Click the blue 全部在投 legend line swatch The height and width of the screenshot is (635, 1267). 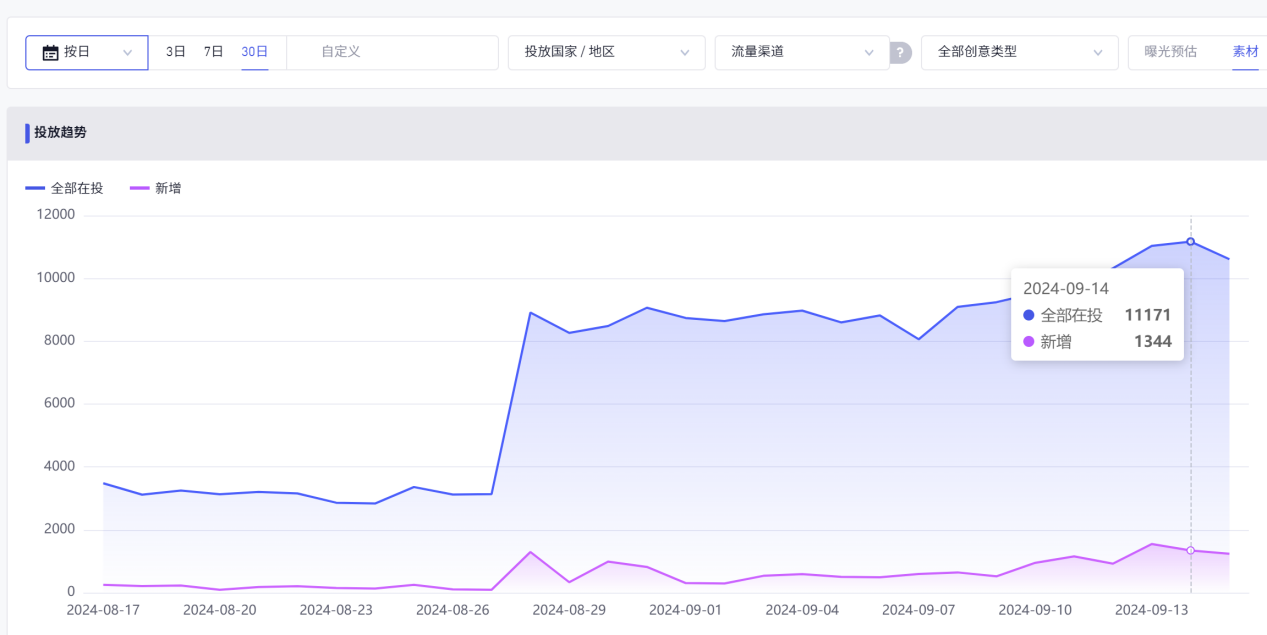[35, 188]
